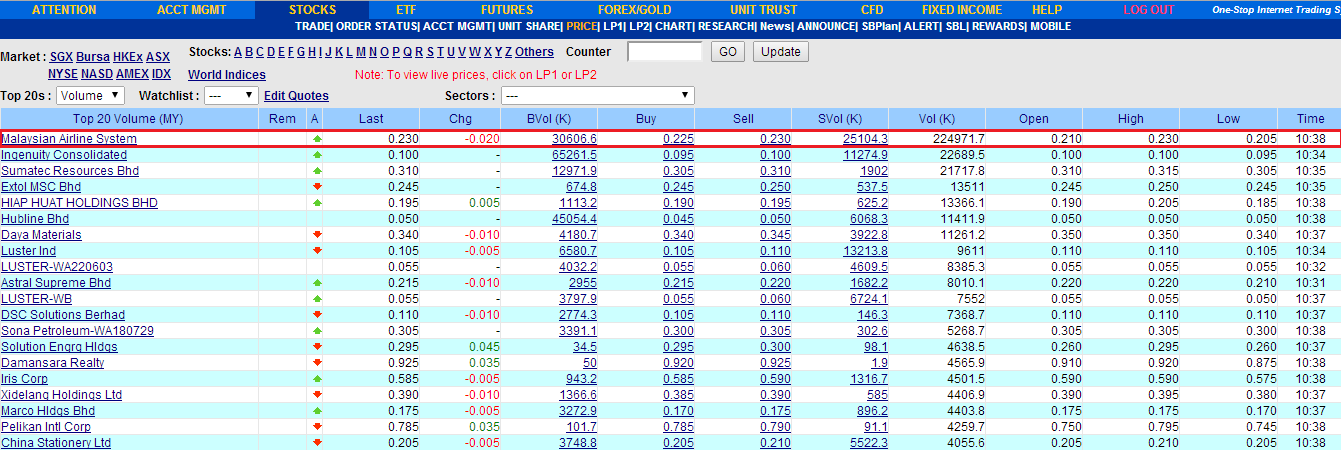Click the red arrow beside Damansara Realty
The image size is (1341, 450).
click(x=317, y=363)
